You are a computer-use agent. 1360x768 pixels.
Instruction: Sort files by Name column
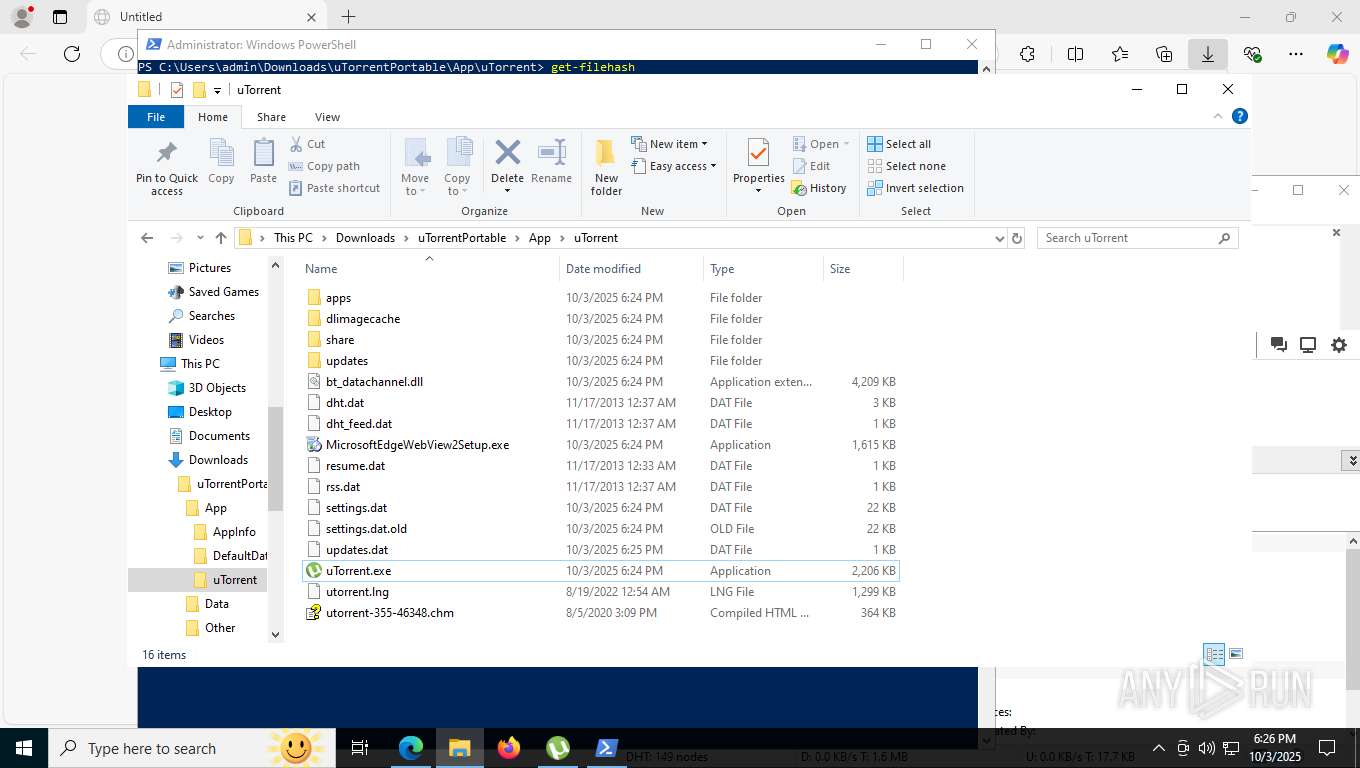[x=429, y=268]
